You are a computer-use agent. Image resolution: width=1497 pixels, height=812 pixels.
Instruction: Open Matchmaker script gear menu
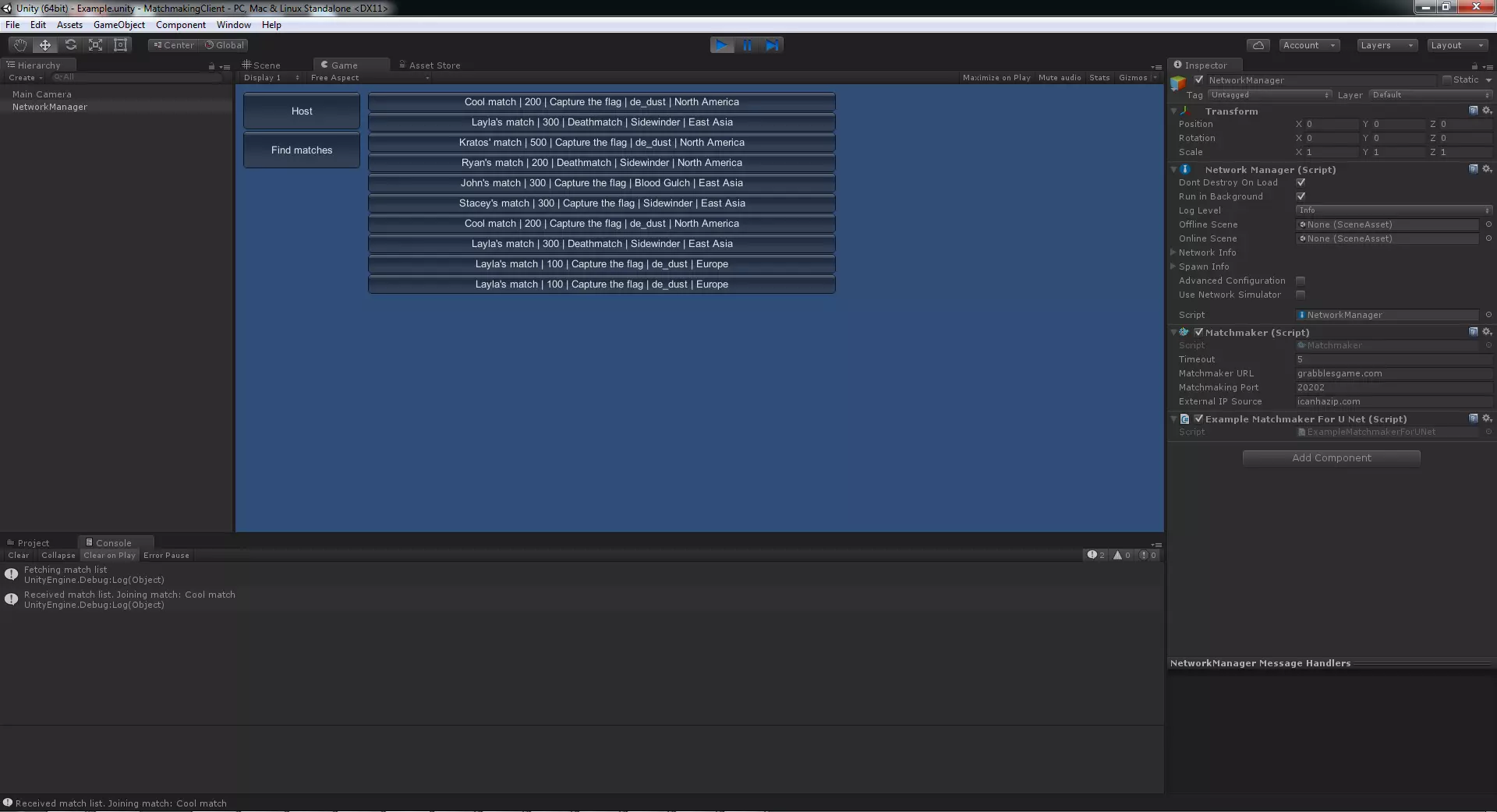tap(1487, 332)
